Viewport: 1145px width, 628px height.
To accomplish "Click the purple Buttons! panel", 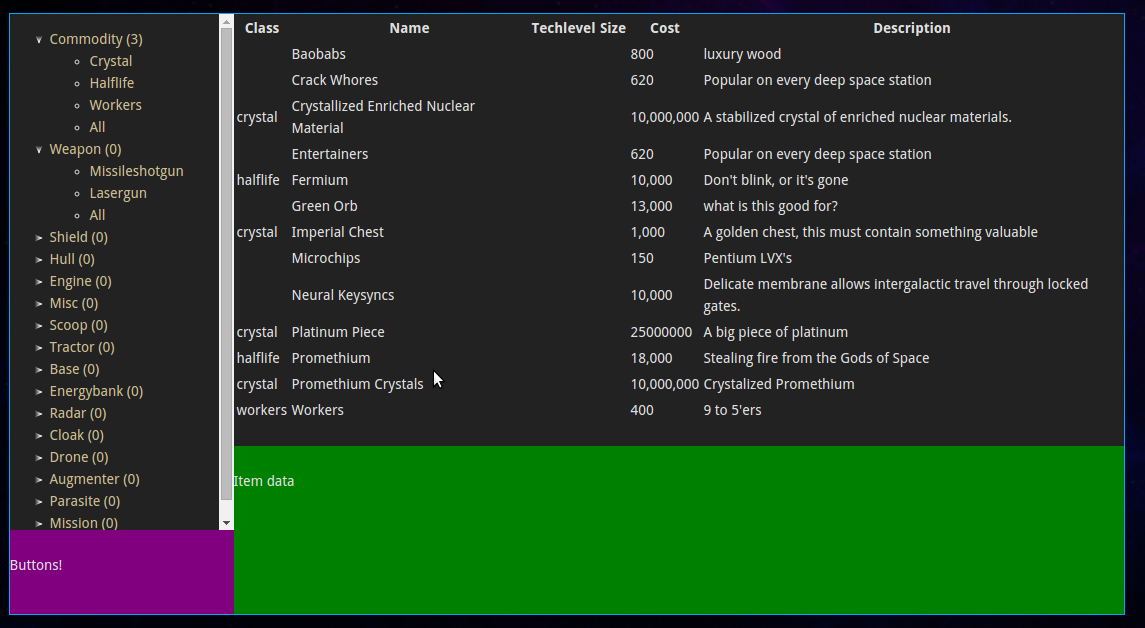I will pos(121,571).
